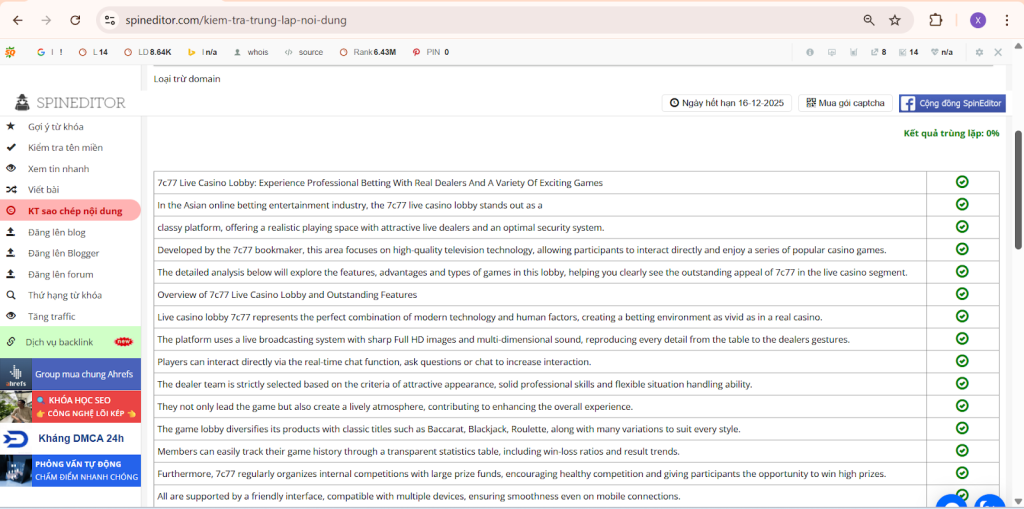Go to 'Viết bài' in the sidebar
The width and height of the screenshot is (1024, 509).
(x=44, y=190)
